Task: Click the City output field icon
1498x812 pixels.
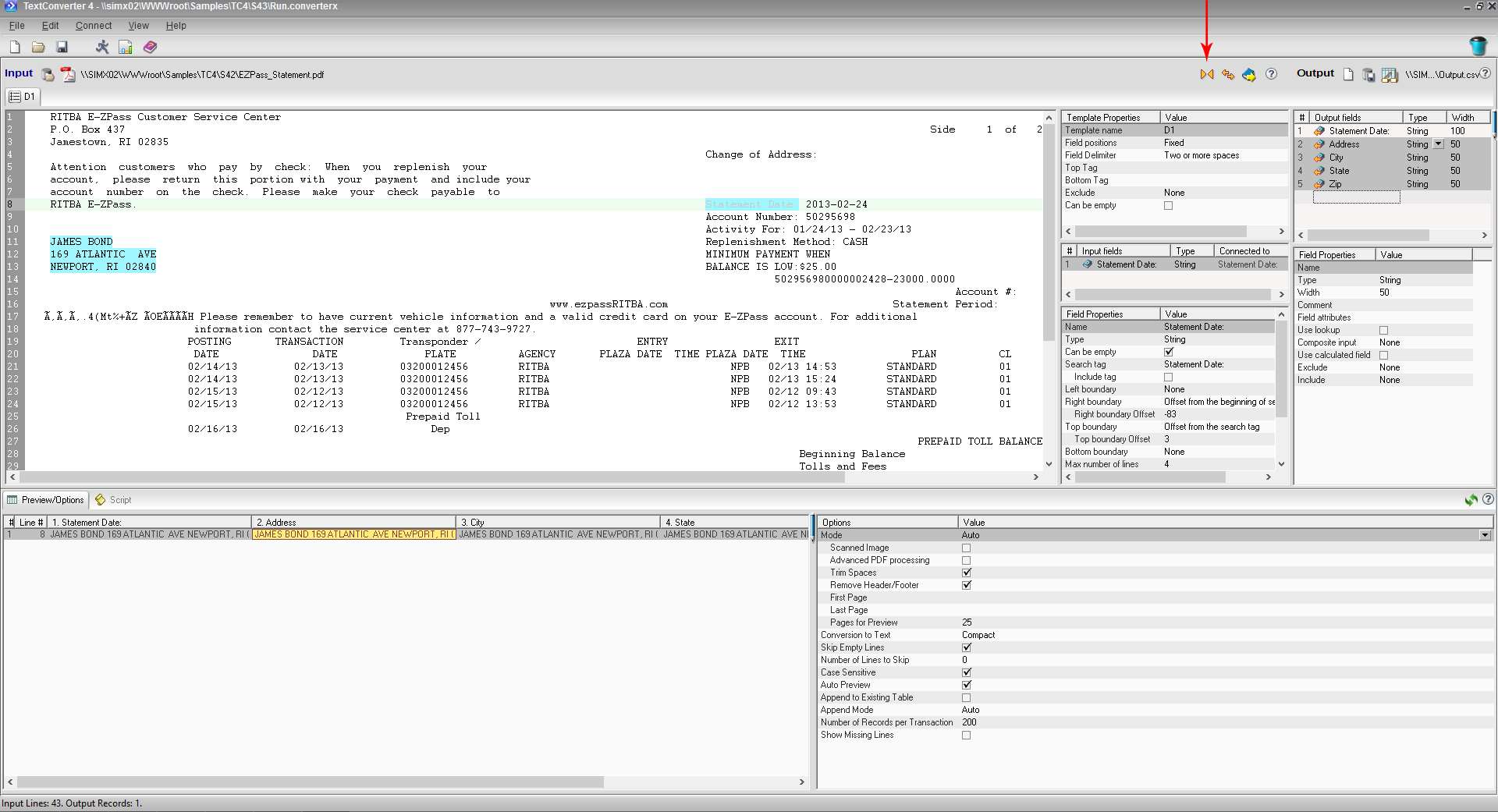Action: tap(1319, 158)
